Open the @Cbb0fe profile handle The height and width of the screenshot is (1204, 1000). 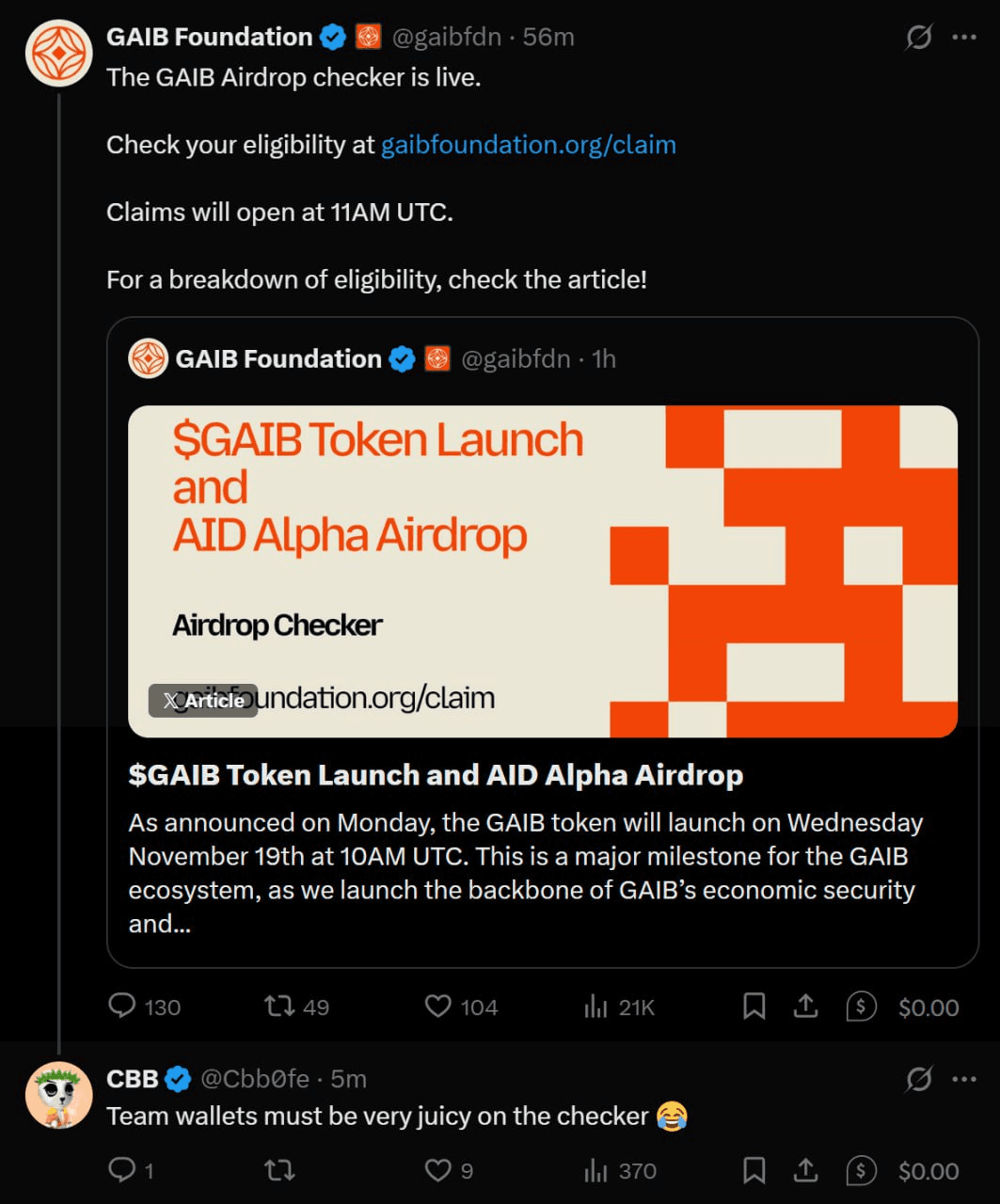pyautogui.click(x=255, y=1079)
